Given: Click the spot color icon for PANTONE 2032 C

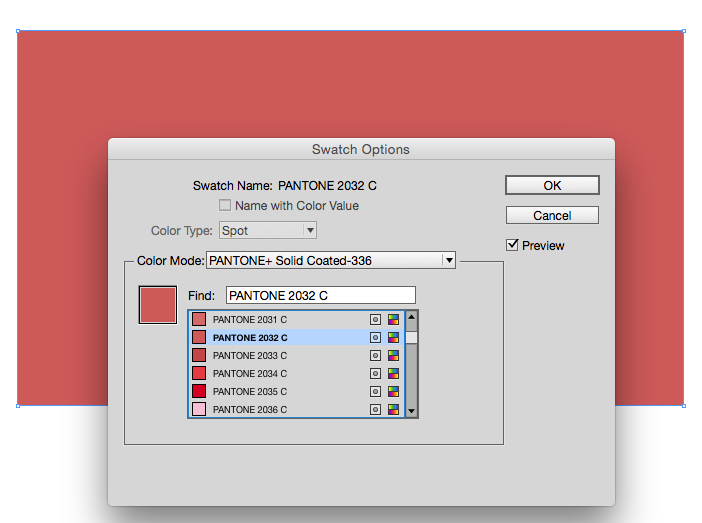Looking at the screenshot, I should [x=375, y=338].
